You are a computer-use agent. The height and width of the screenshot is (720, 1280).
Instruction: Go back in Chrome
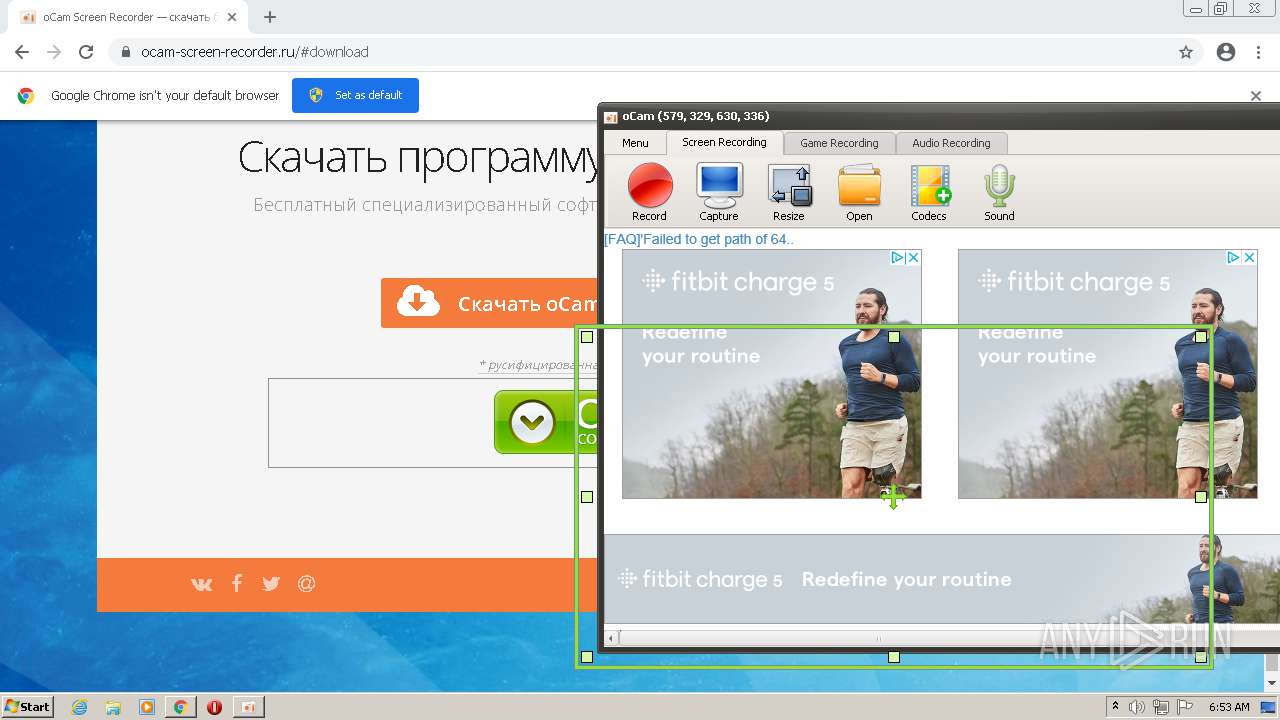tap(22, 52)
